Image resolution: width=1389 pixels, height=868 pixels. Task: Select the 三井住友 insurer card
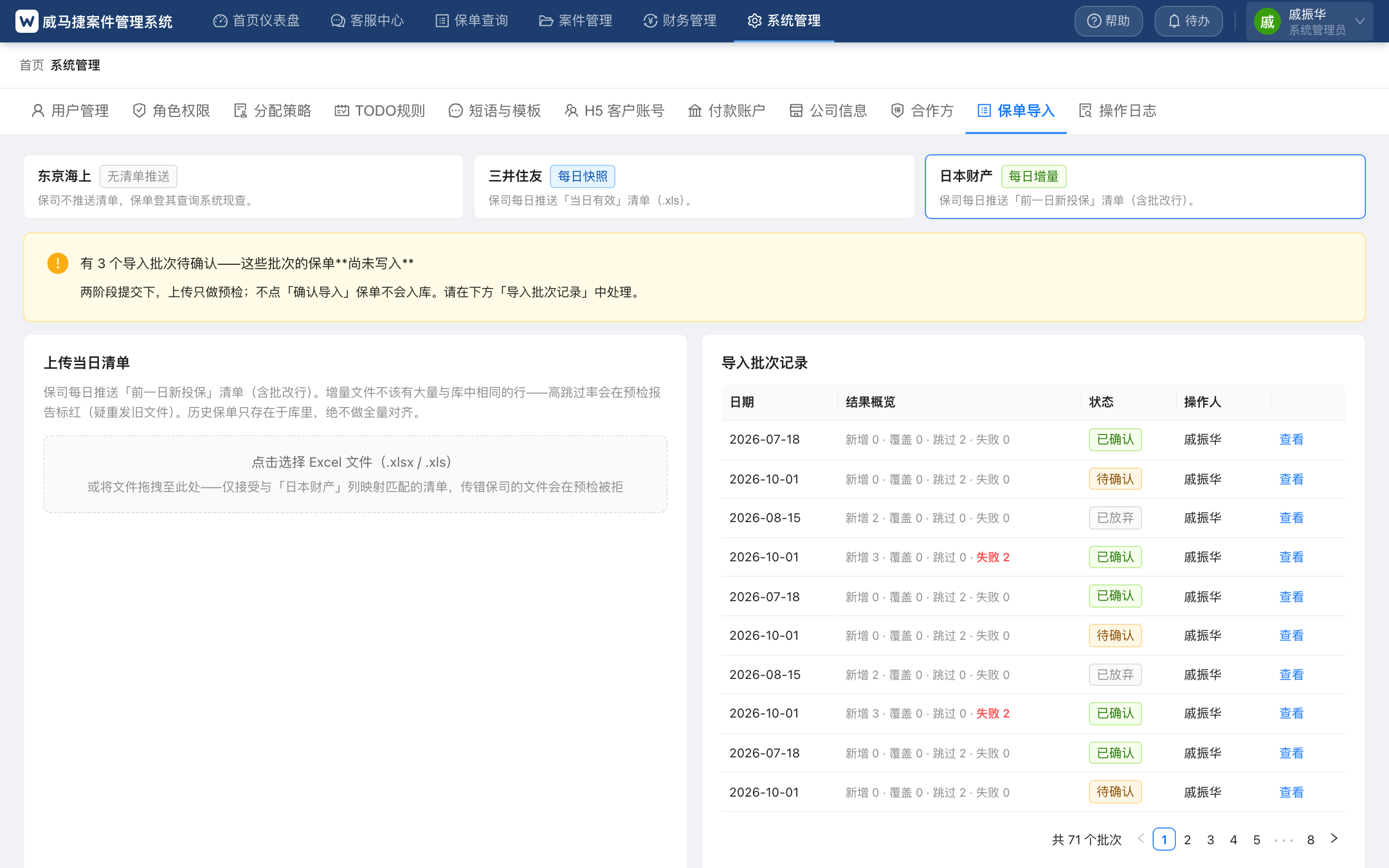tap(694, 186)
